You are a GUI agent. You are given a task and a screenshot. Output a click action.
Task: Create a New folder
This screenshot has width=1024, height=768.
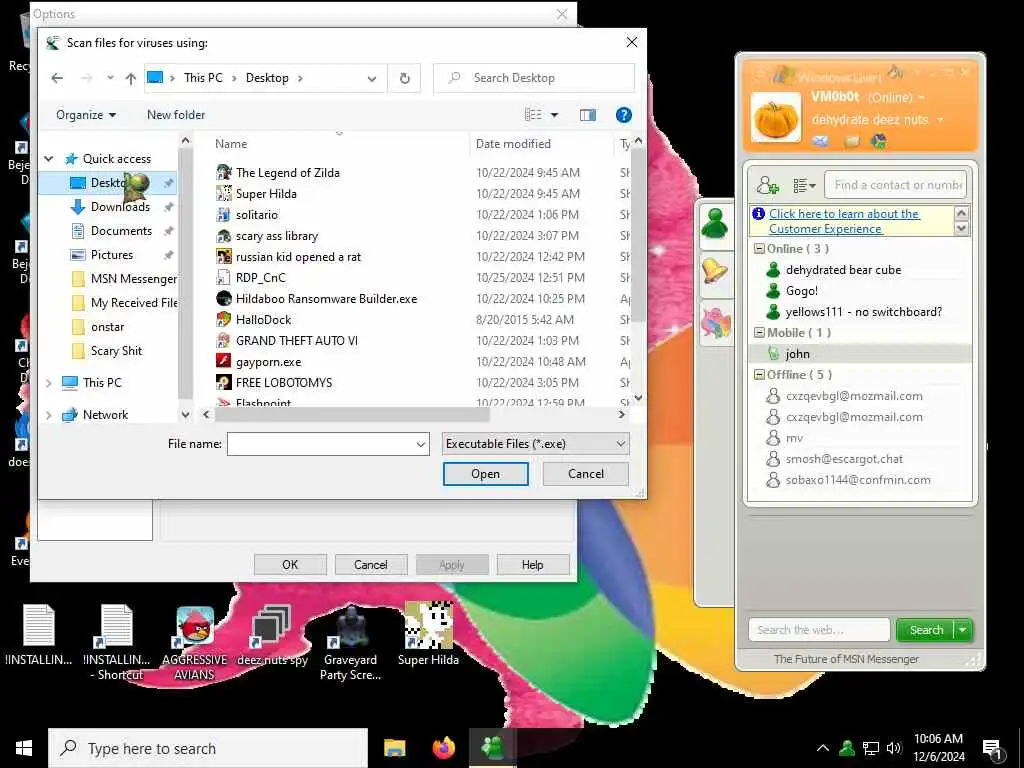(x=176, y=115)
